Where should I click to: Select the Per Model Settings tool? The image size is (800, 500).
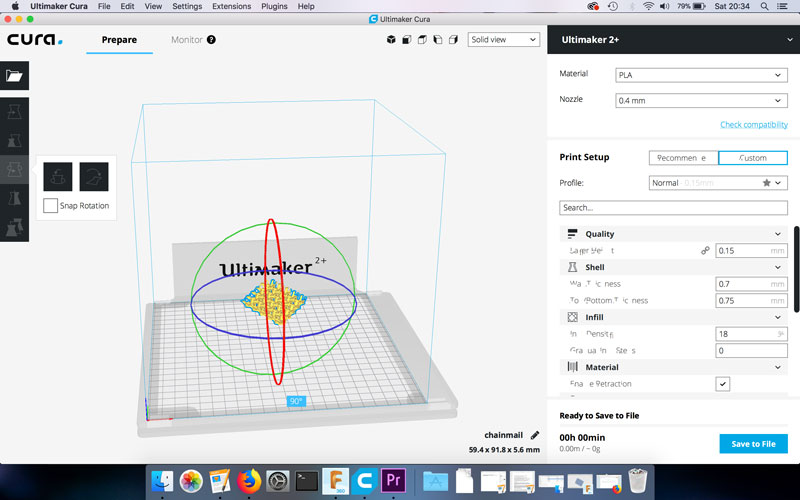pos(14,227)
